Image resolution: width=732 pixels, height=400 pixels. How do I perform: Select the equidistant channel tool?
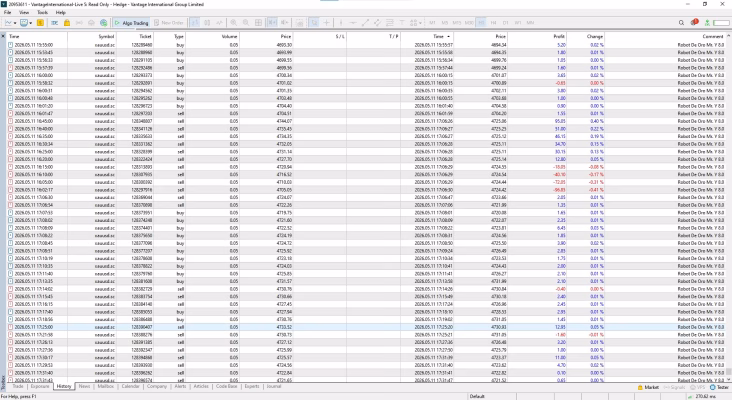tap(377, 22)
